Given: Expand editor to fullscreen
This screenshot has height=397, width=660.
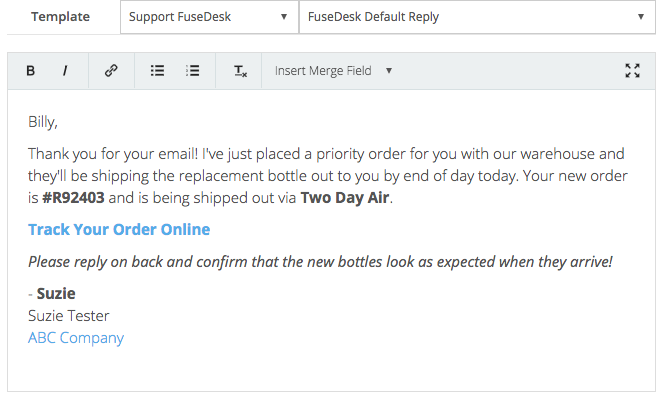Looking at the screenshot, I should [632, 71].
